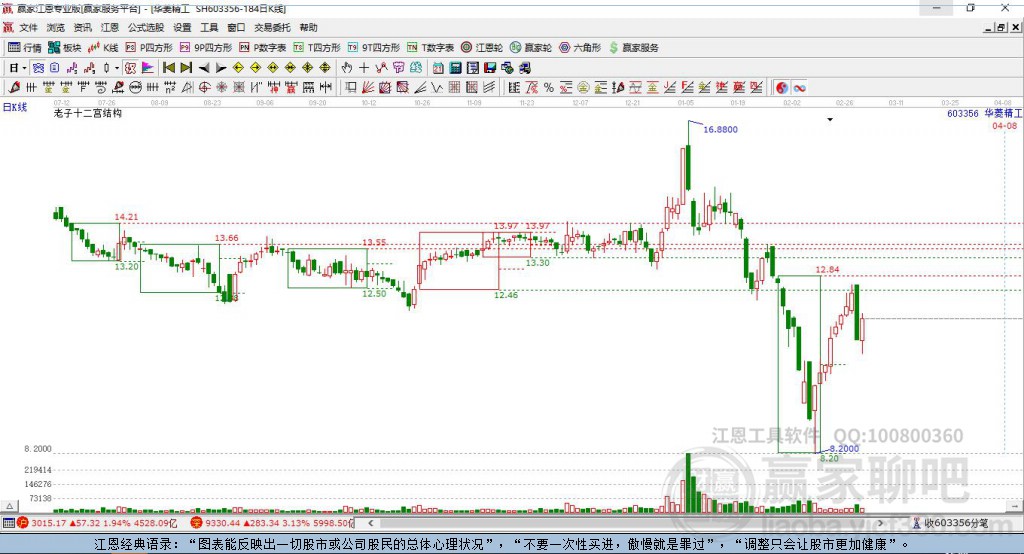Step chart left with black arrow
This screenshot has height=554, width=1024.
click(x=204, y=67)
